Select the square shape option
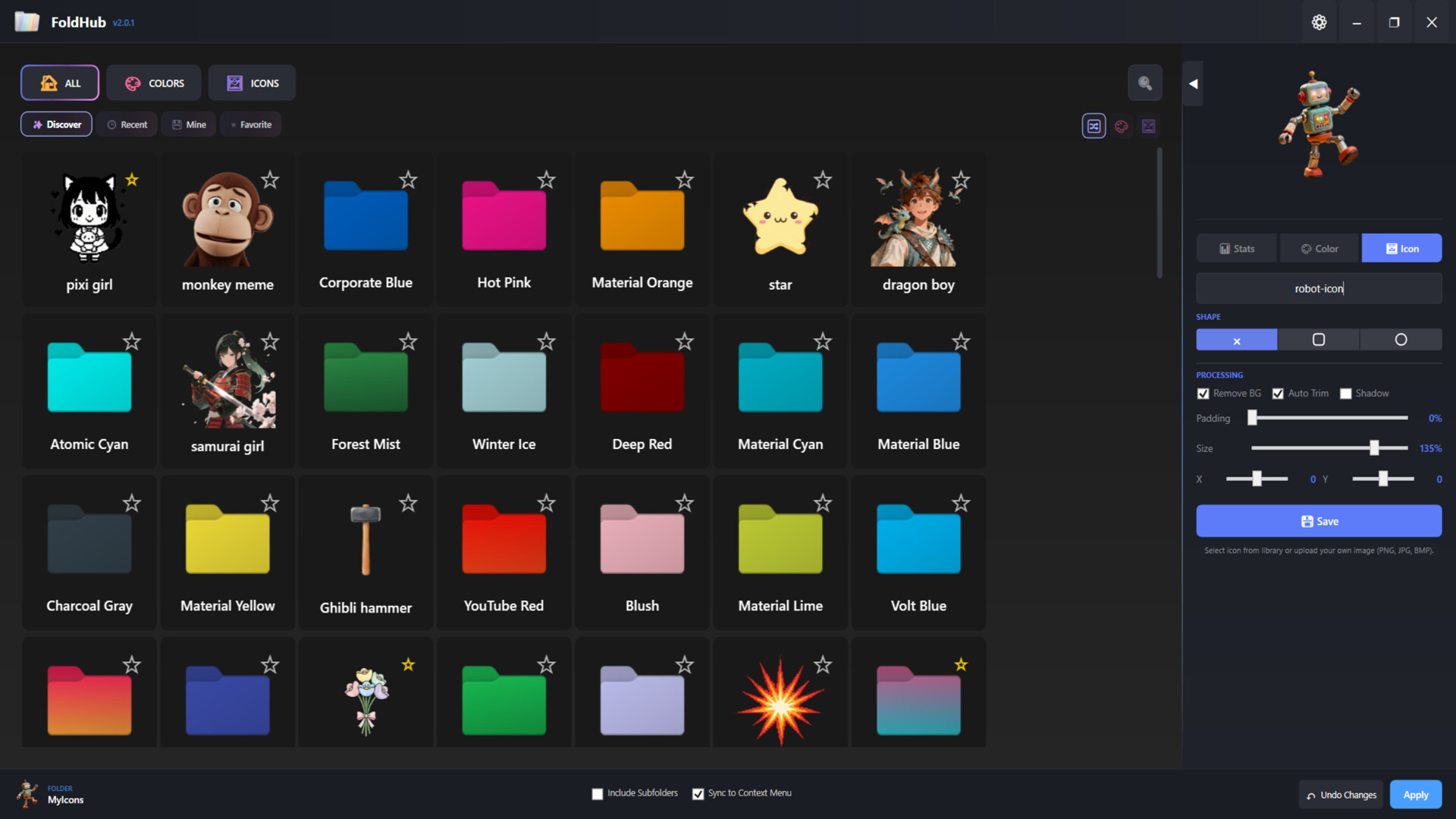The image size is (1456, 819). (1319, 339)
